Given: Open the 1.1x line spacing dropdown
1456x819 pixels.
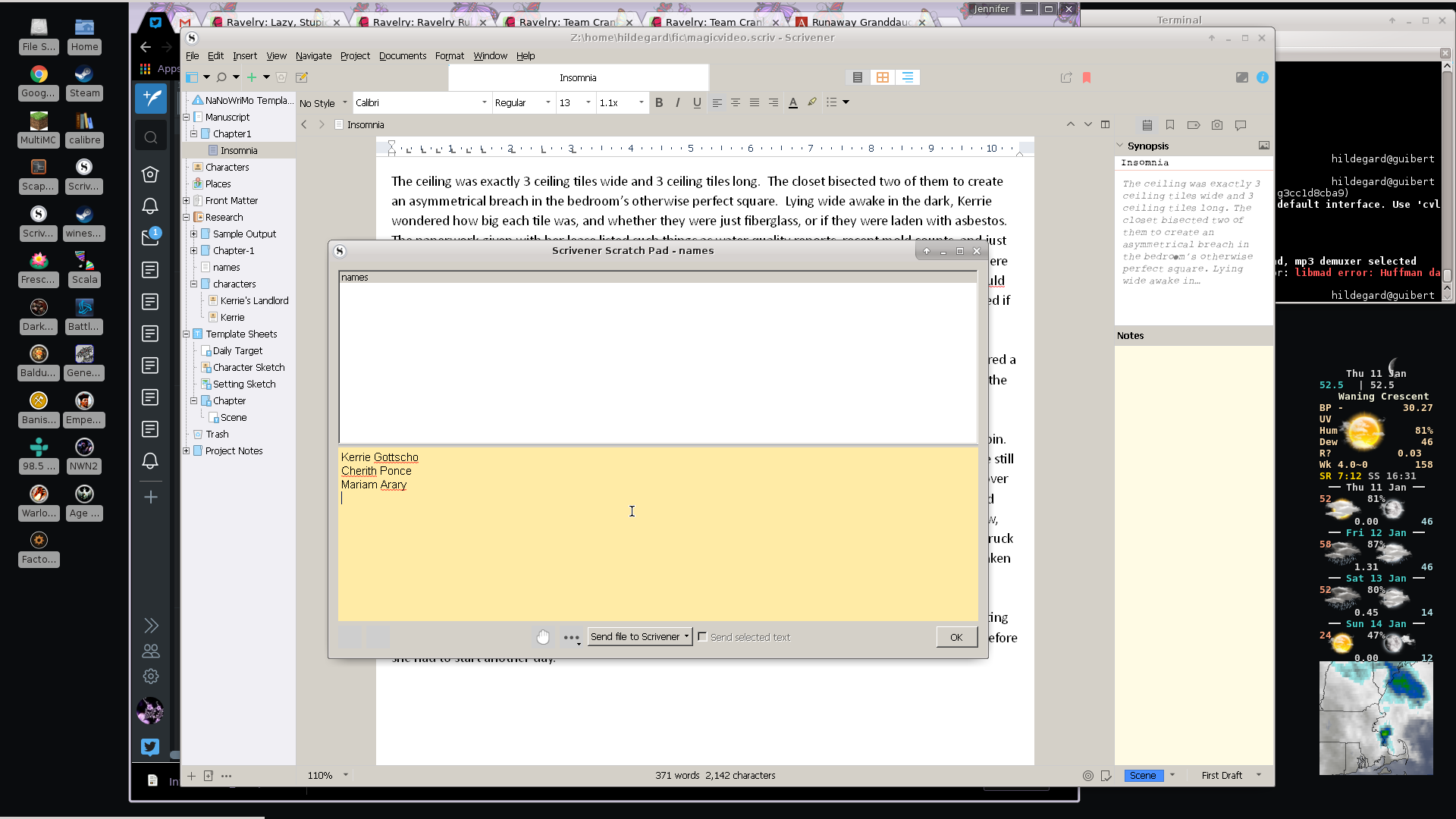Looking at the screenshot, I should pos(622,103).
